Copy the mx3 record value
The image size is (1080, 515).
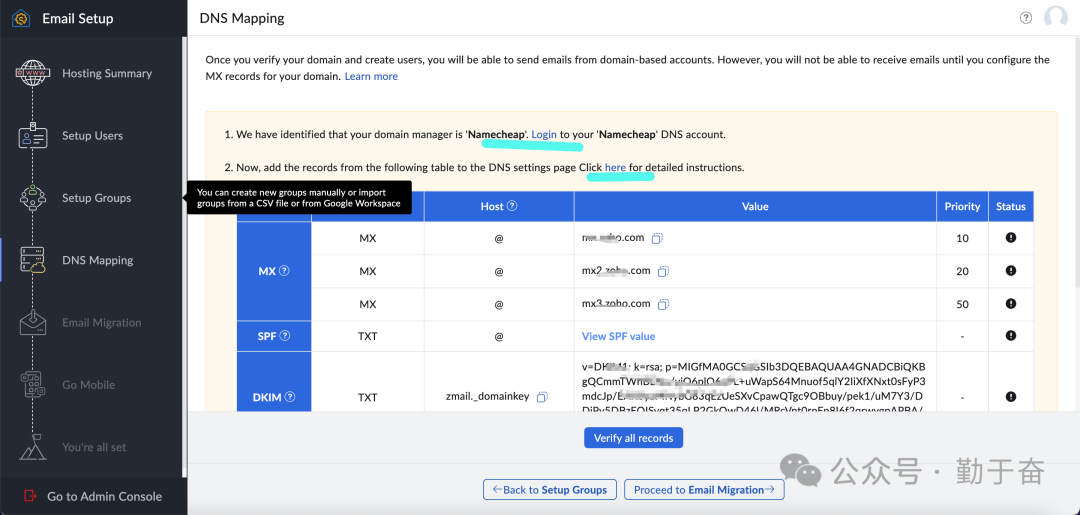[x=663, y=304]
